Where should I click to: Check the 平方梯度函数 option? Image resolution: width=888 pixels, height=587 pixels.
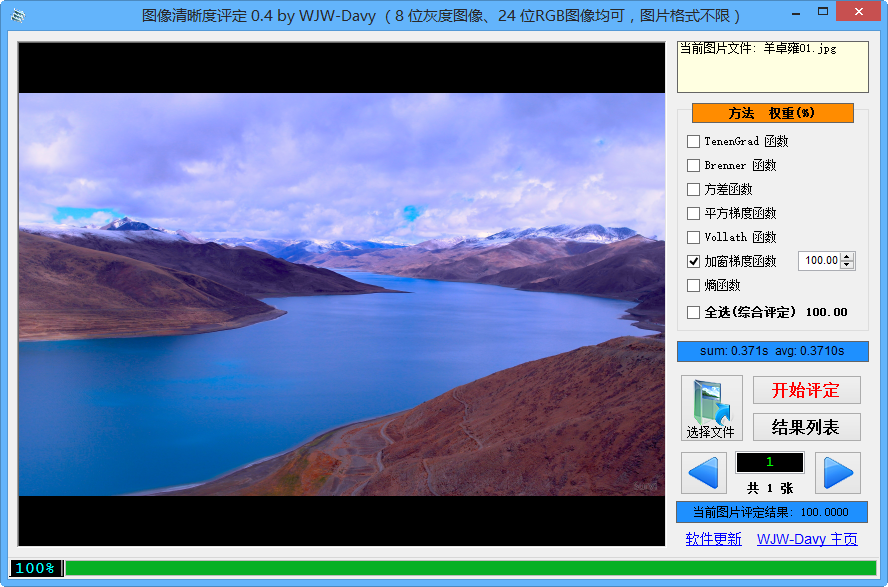[x=693, y=213]
